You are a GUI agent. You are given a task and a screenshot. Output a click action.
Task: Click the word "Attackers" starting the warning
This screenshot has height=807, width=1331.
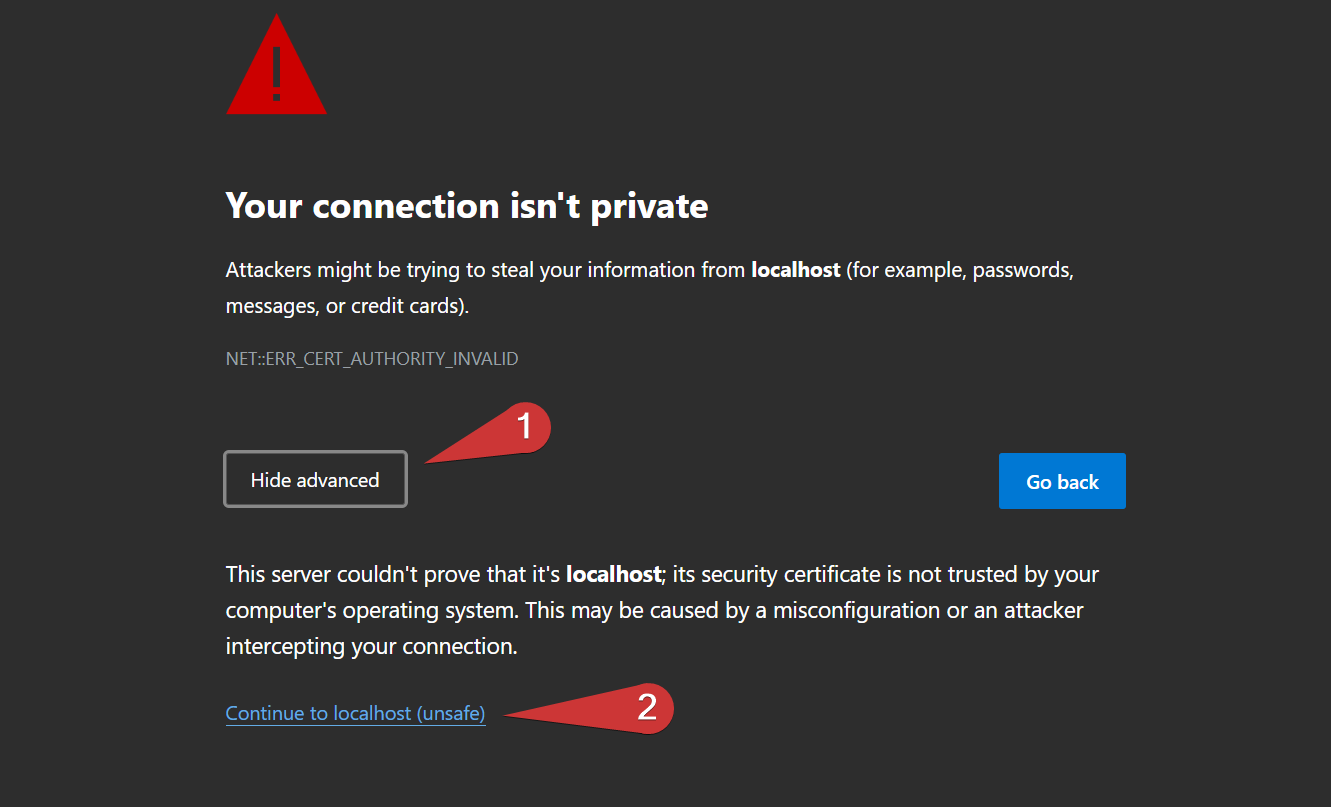[269, 270]
